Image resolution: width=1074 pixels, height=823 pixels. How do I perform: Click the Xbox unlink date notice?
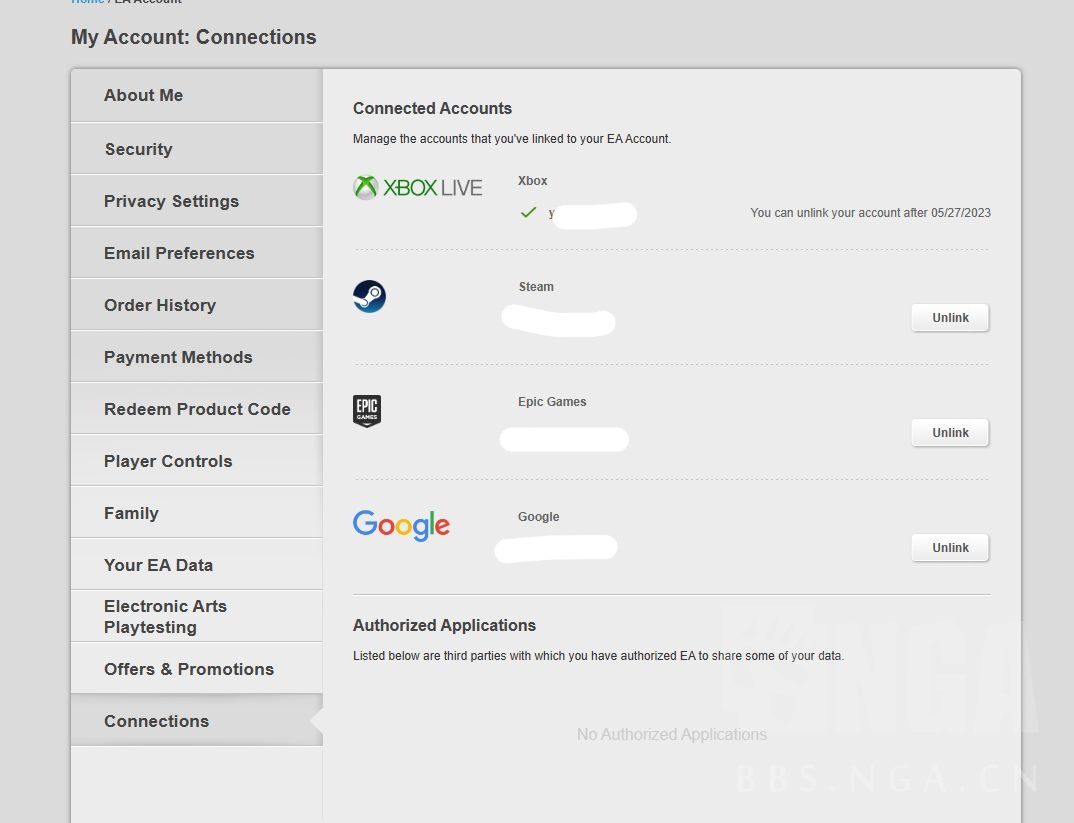tap(870, 213)
